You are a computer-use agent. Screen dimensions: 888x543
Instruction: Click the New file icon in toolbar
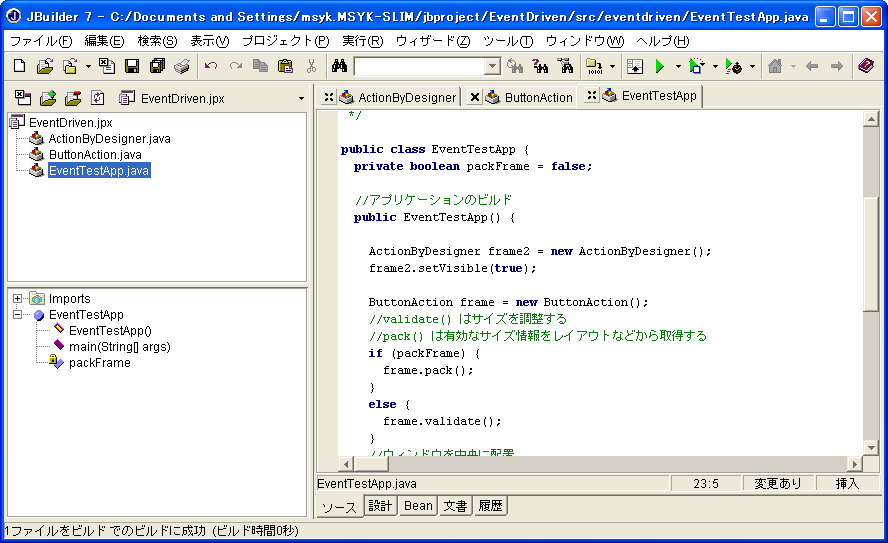19,67
